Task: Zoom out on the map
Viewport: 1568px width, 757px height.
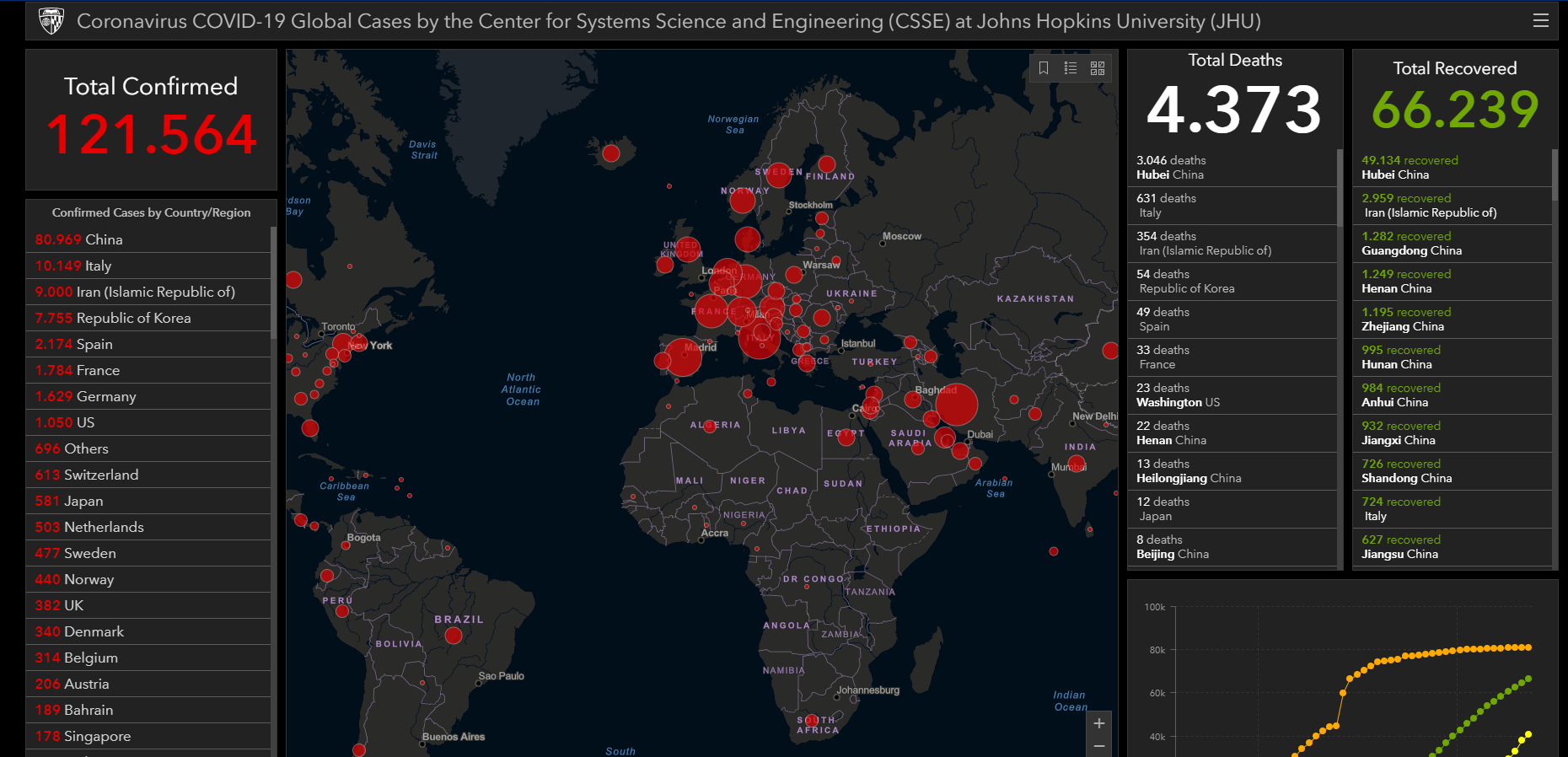Action: pyautogui.click(x=1098, y=746)
